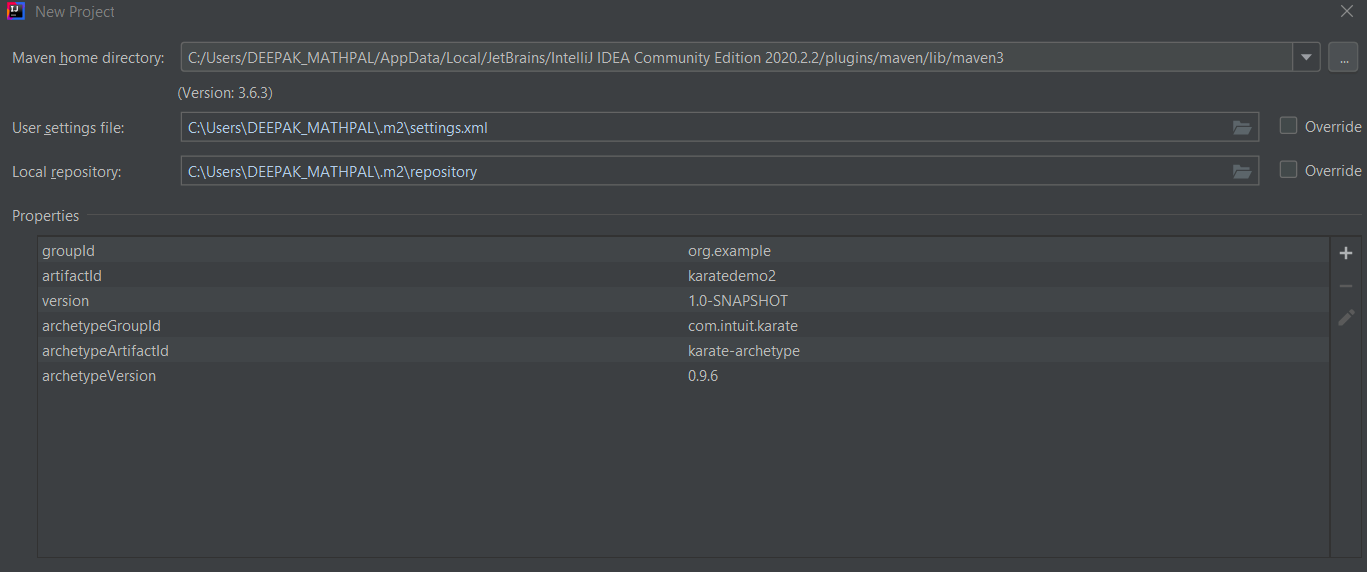Enable Override for Local repository
The width and height of the screenshot is (1367, 572).
(x=1289, y=170)
